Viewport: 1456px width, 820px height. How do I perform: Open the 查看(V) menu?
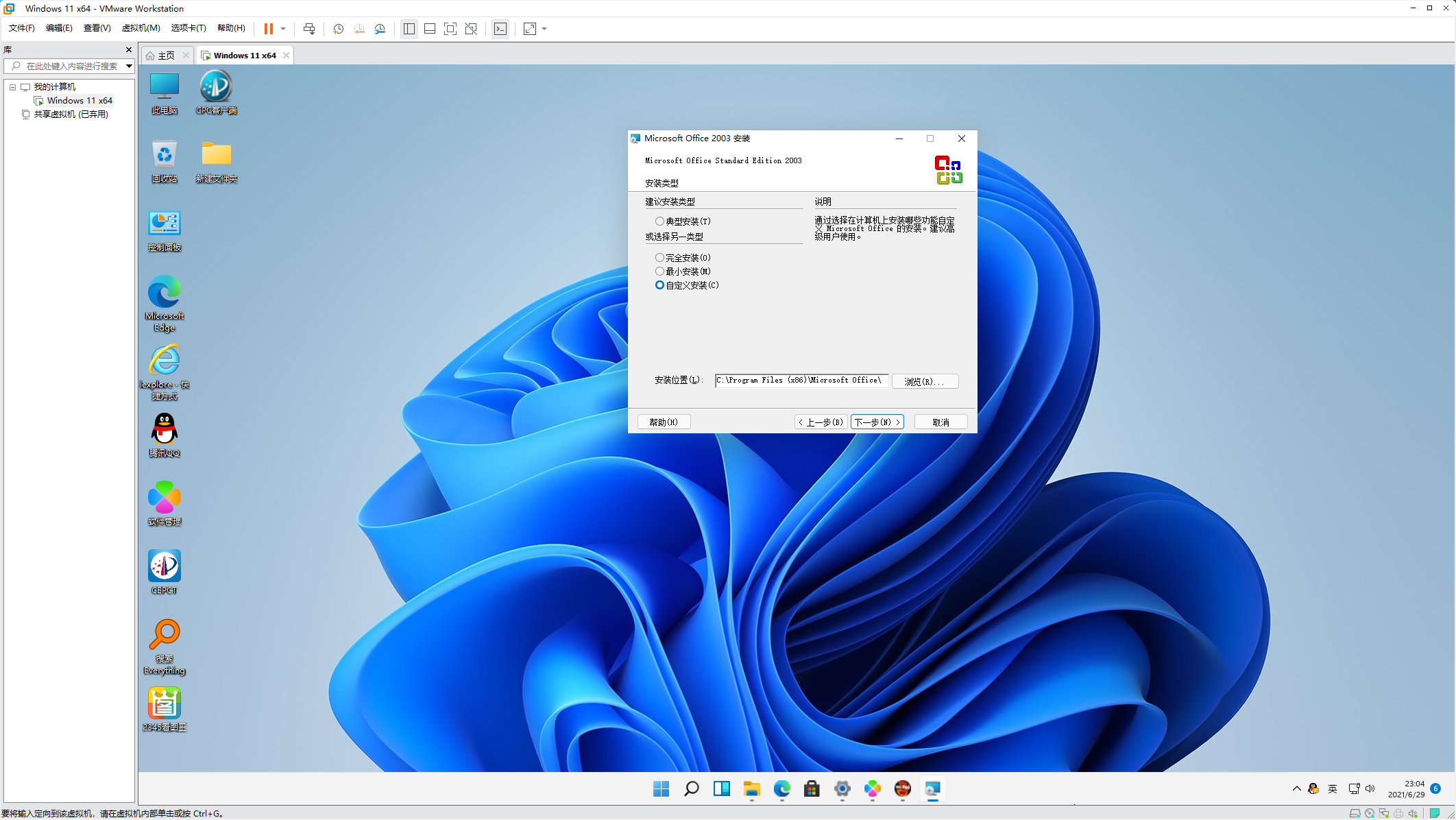tap(97, 28)
